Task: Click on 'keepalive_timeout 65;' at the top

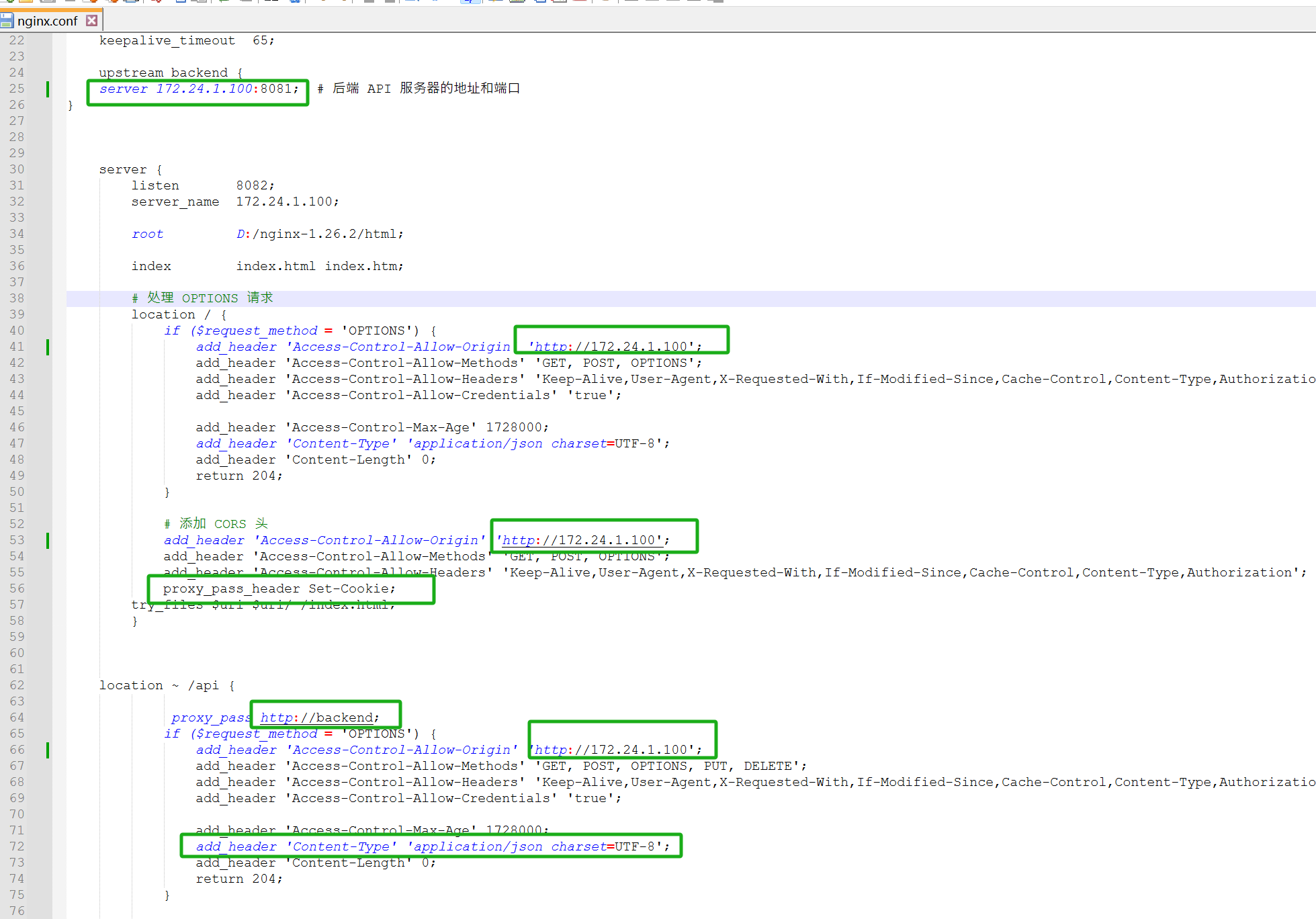Action: point(186,40)
